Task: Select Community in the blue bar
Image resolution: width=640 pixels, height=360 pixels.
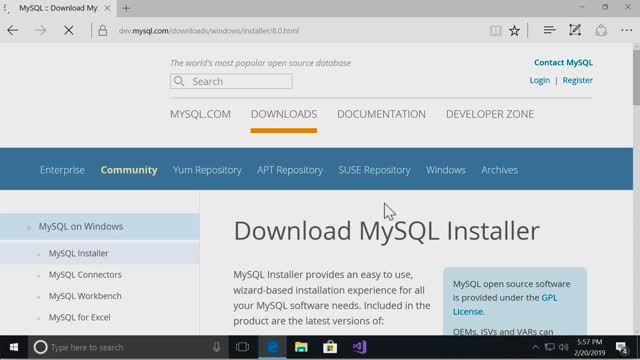Action: coord(129,170)
